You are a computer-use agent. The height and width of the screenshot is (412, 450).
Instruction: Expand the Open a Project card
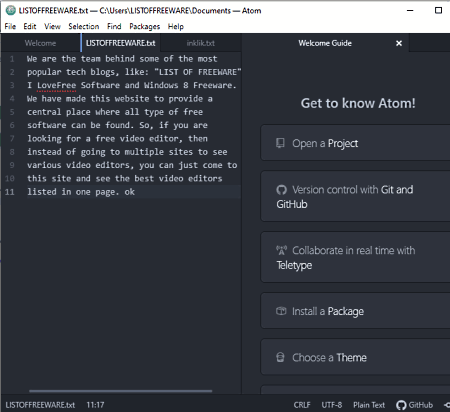pos(355,143)
